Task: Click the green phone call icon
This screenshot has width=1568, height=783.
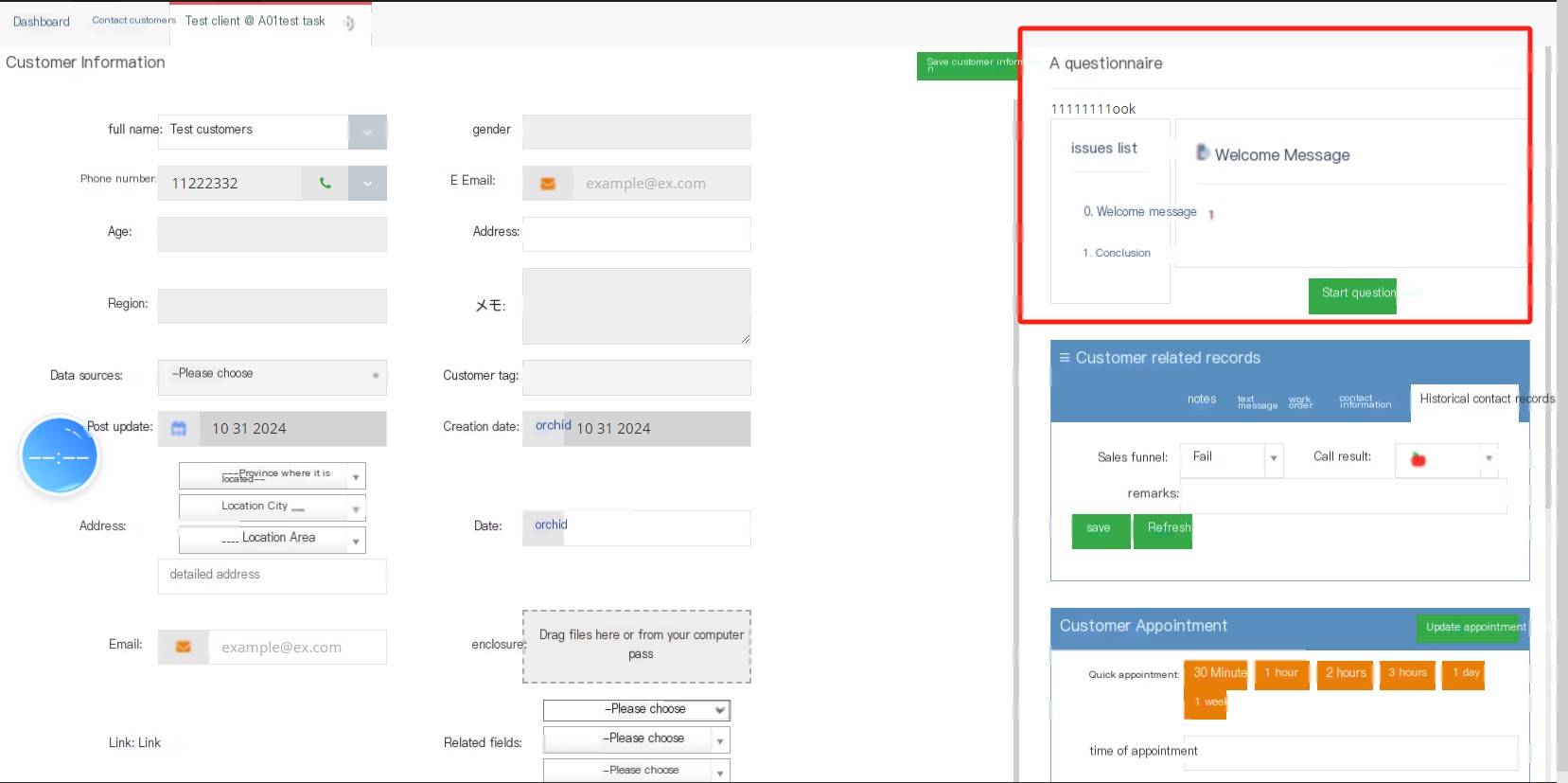Action: pyautogui.click(x=325, y=184)
